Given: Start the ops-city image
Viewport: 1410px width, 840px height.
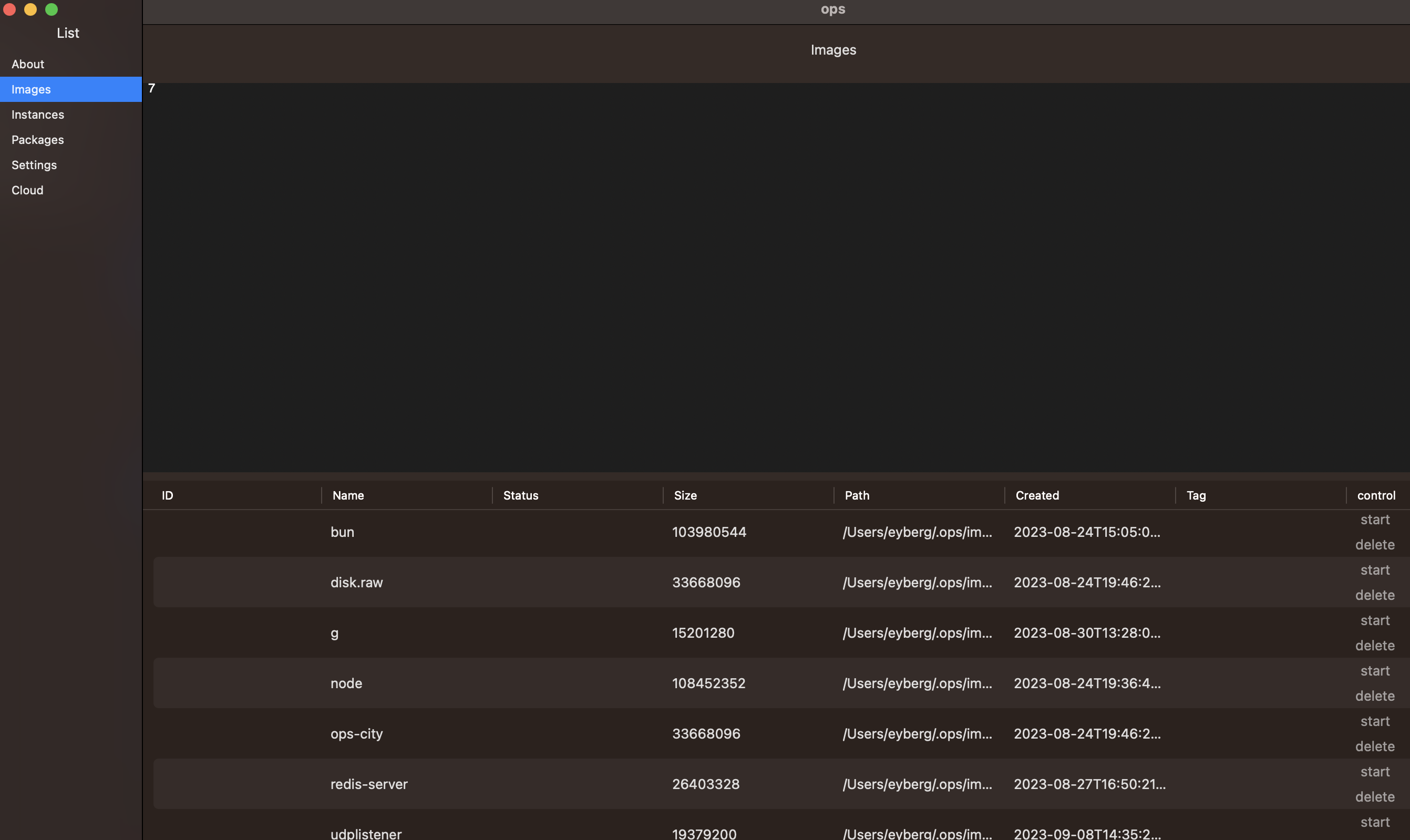Looking at the screenshot, I should click(x=1375, y=721).
